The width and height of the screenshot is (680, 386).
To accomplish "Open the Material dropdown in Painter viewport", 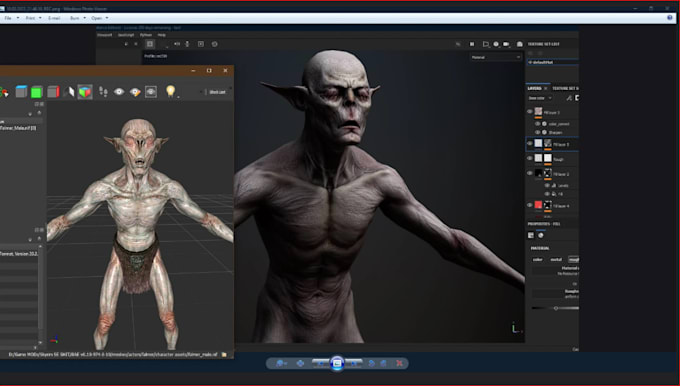I will (x=496, y=57).
